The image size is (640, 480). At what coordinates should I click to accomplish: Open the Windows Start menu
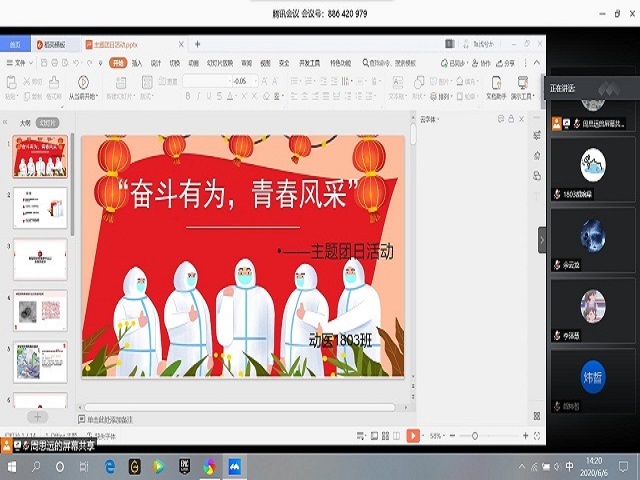pyautogui.click(x=11, y=467)
